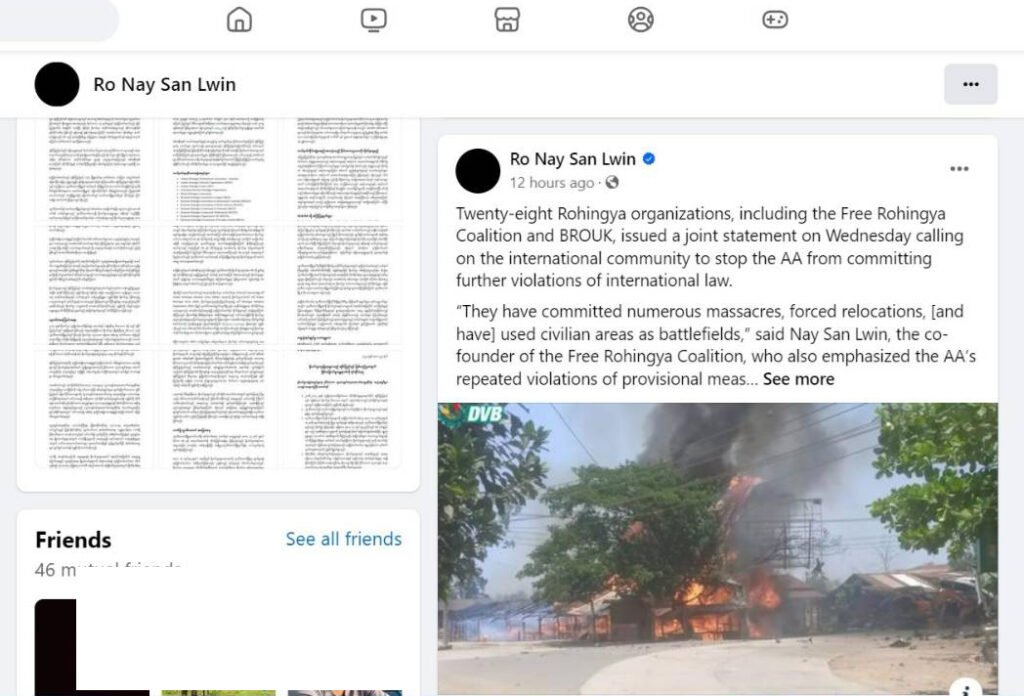Screen dimensions: 1024x696
Task: Open the first friend's thumbnail
Action: (92, 647)
